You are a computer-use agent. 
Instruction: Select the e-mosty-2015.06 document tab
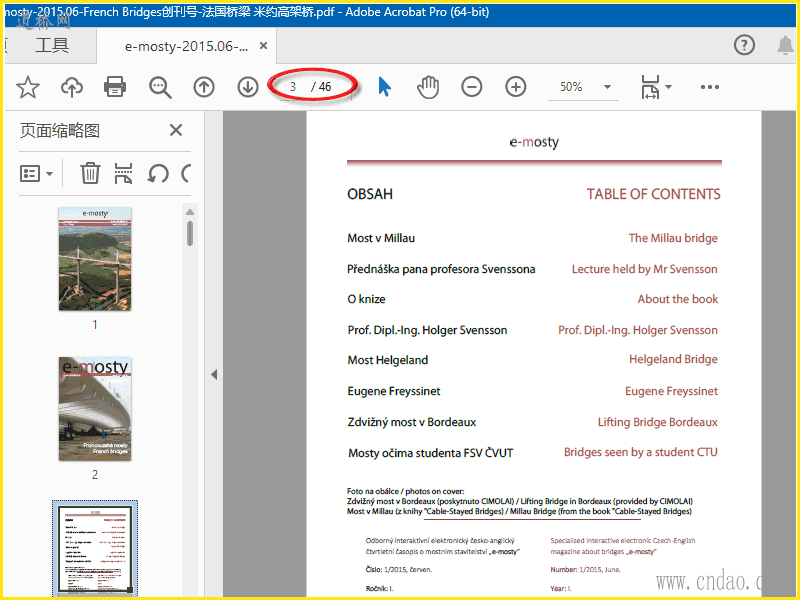186,46
